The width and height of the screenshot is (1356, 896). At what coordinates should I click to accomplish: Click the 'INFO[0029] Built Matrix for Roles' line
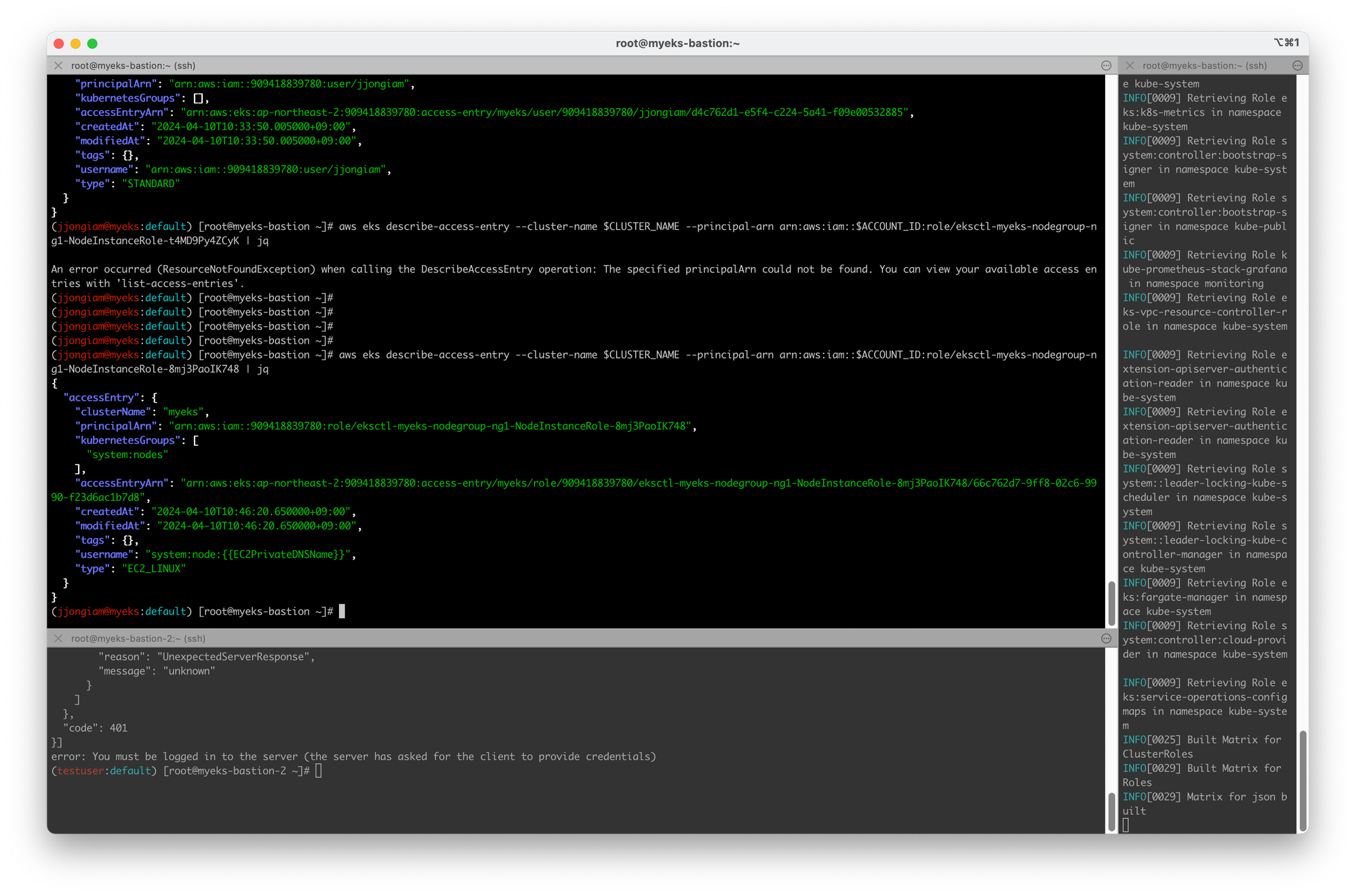[1201, 775]
